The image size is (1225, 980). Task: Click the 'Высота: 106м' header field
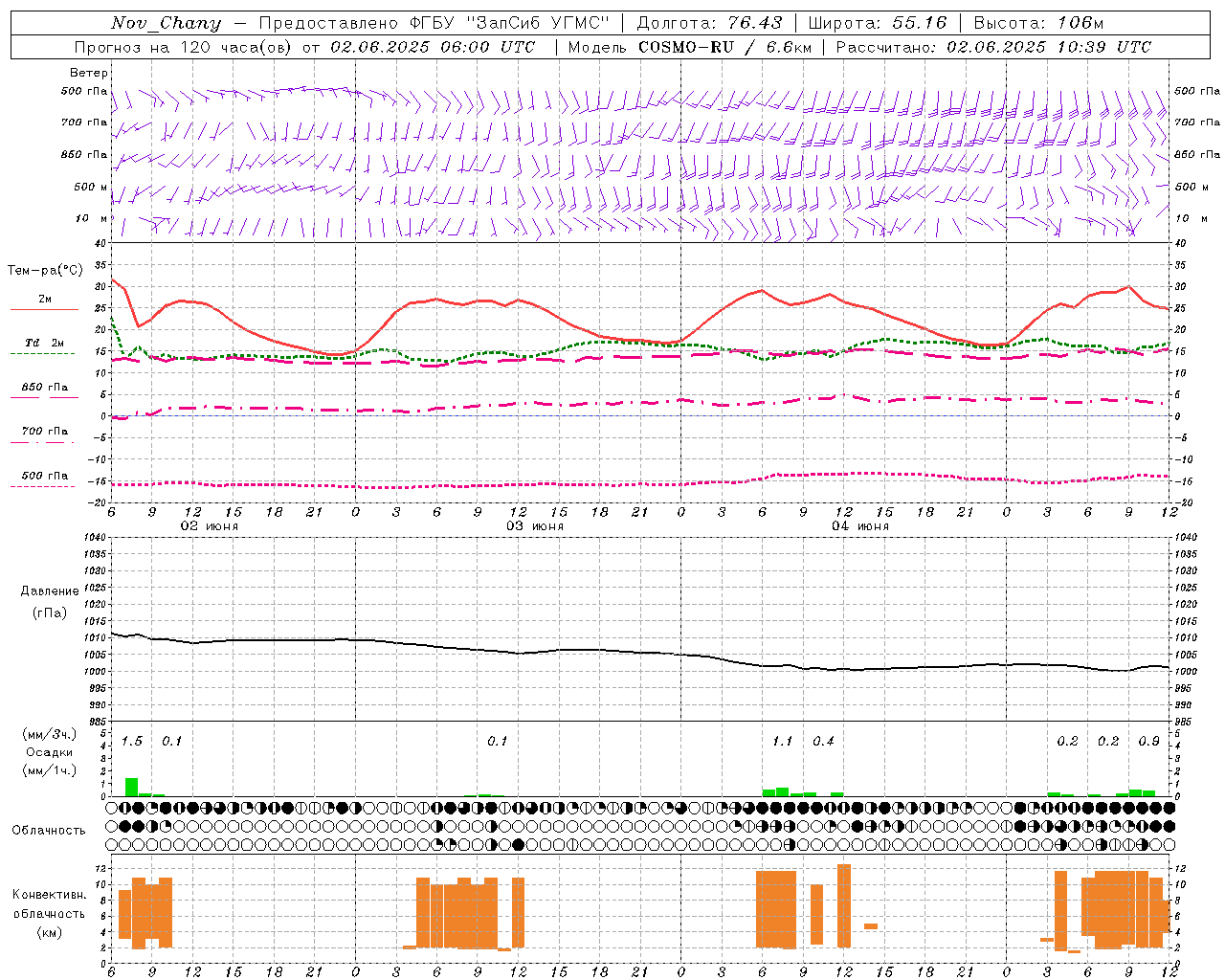click(1038, 23)
